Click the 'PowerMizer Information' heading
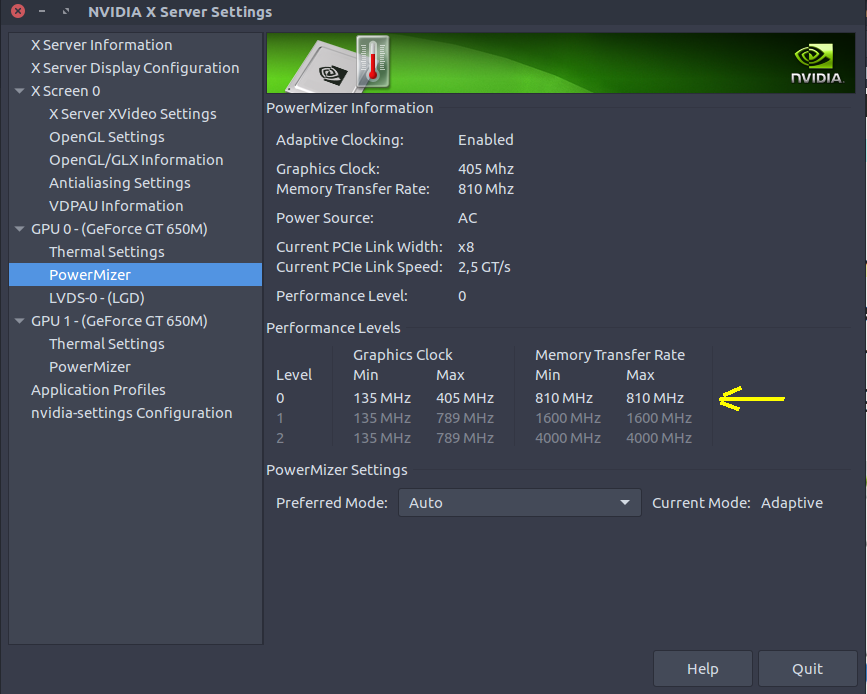The height and width of the screenshot is (694, 867). 349,108
